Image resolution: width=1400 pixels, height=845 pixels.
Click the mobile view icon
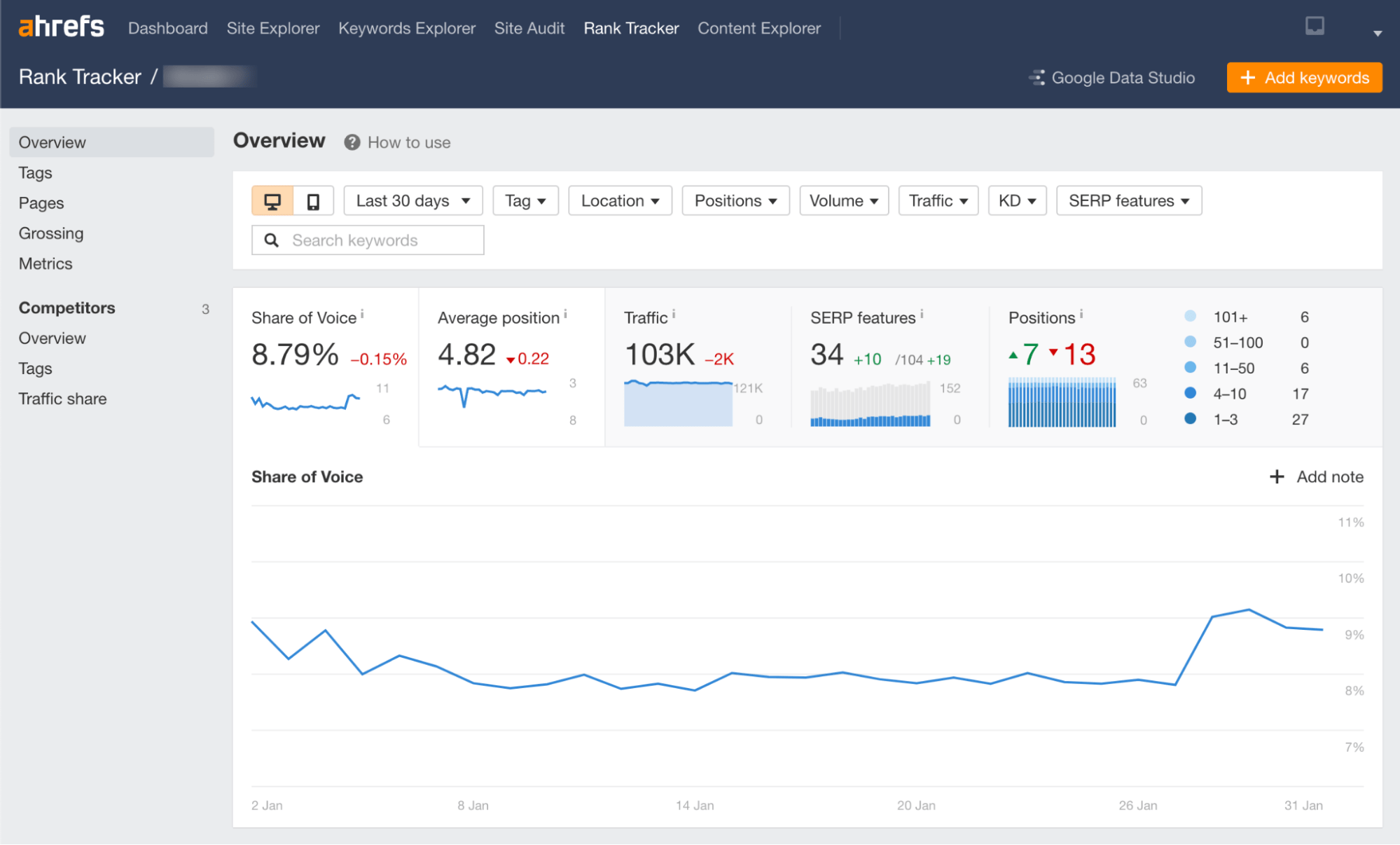tap(314, 200)
